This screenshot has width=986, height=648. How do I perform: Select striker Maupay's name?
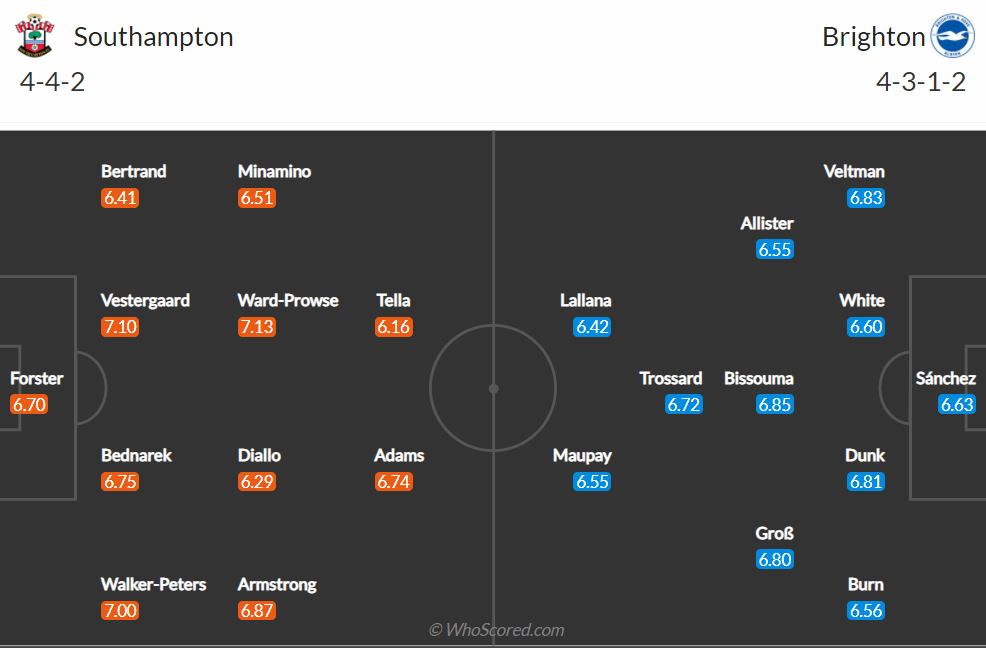[582, 455]
